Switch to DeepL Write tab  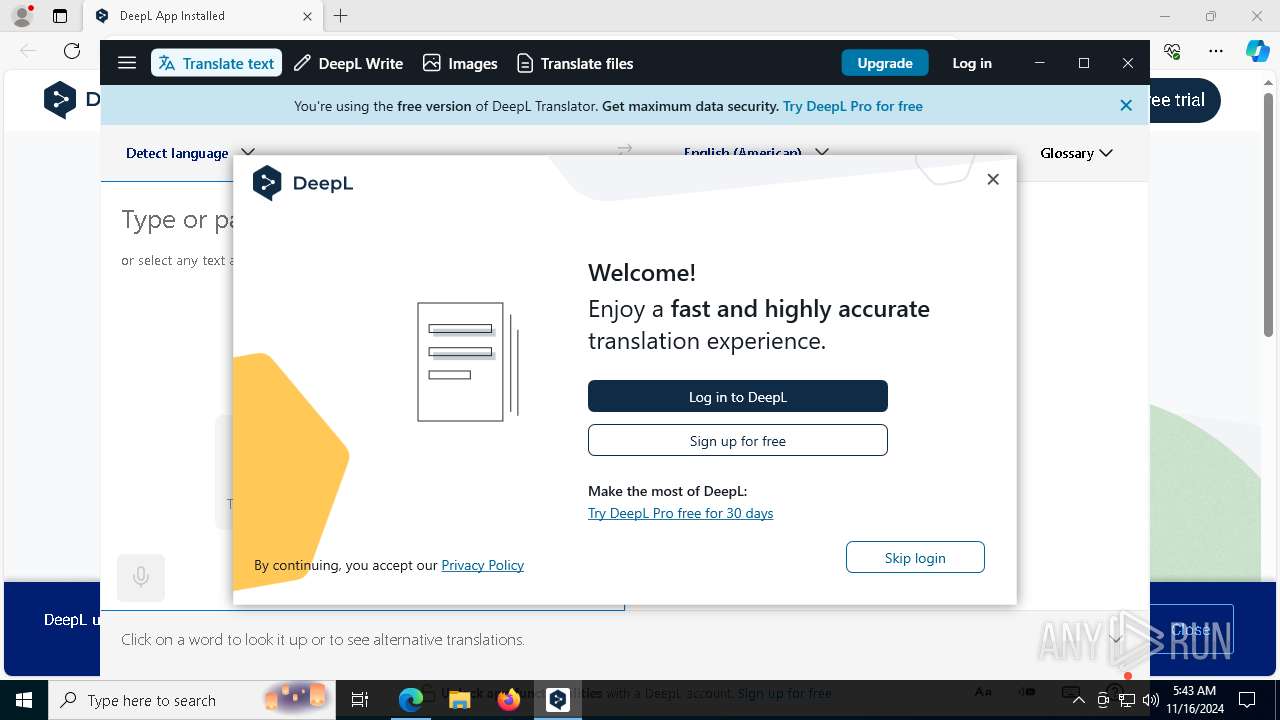[348, 63]
